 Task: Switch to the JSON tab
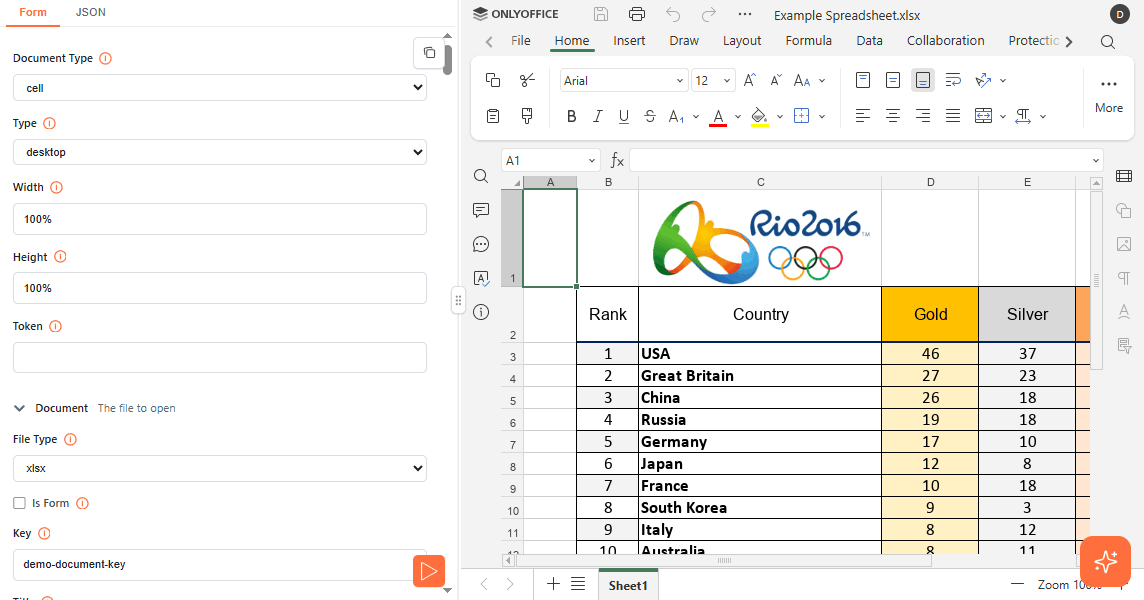point(91,12)
